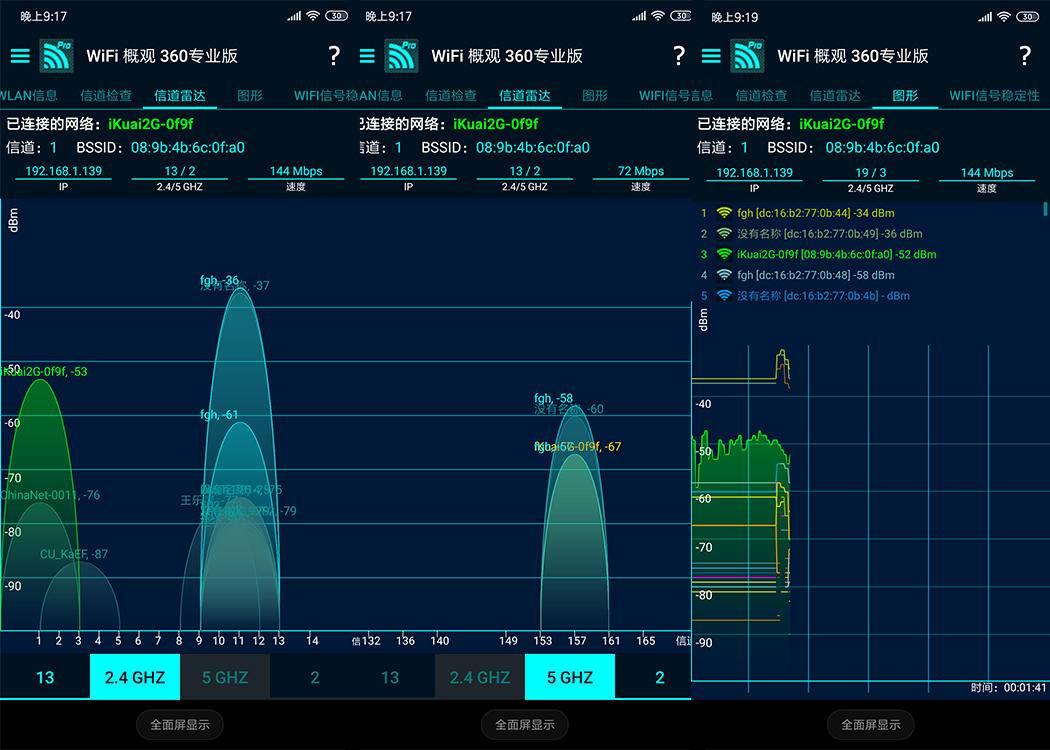Image resolution: width=1050 pixels, height=750 pixels.
Task: Click the yellow WiFi icon beside fgh -34 dBm
Action: click(x=724, y=213)
